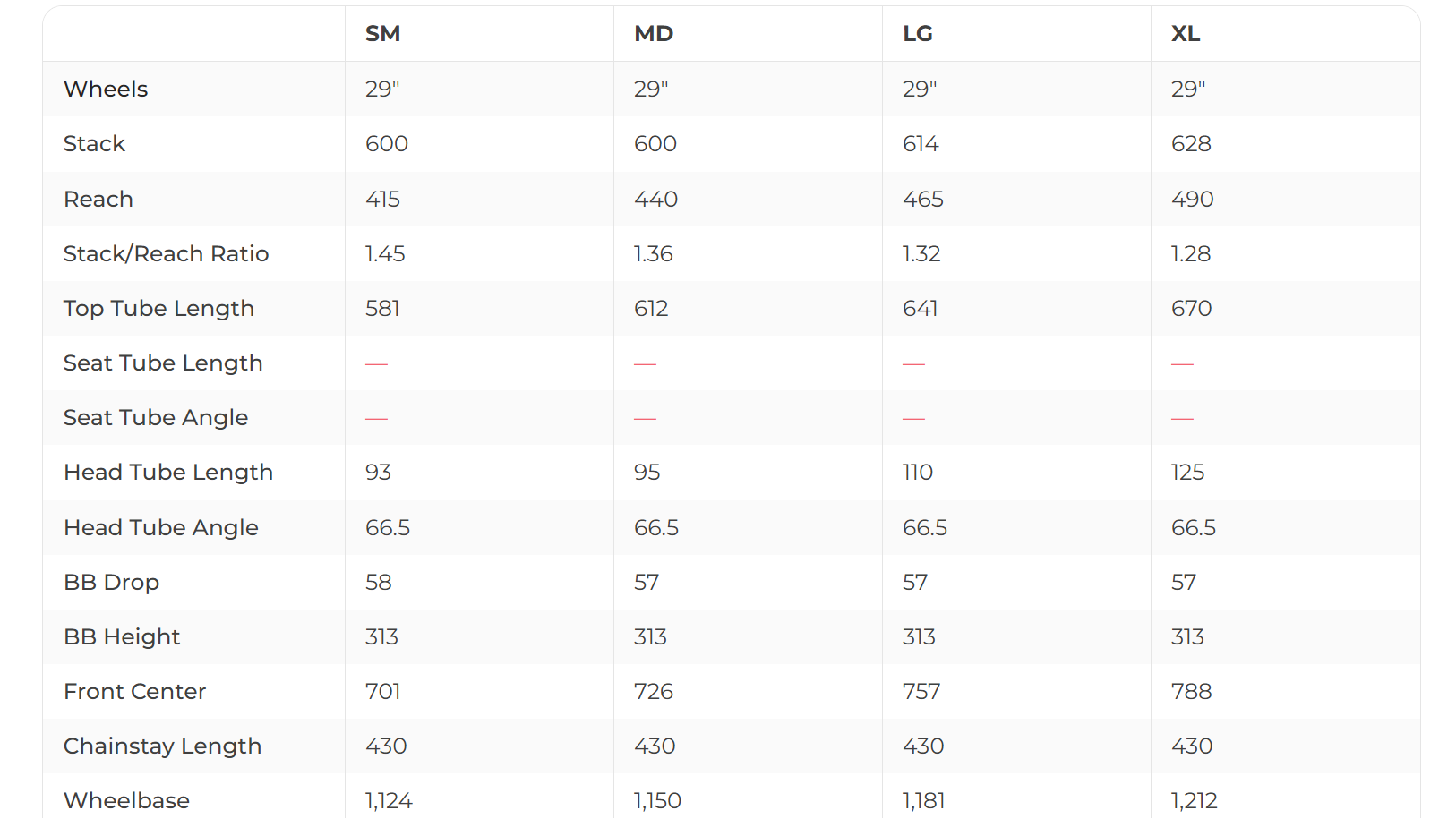1456x819 pixels.
Task: Click the BB Drop row label
Action: click(111, 583)
